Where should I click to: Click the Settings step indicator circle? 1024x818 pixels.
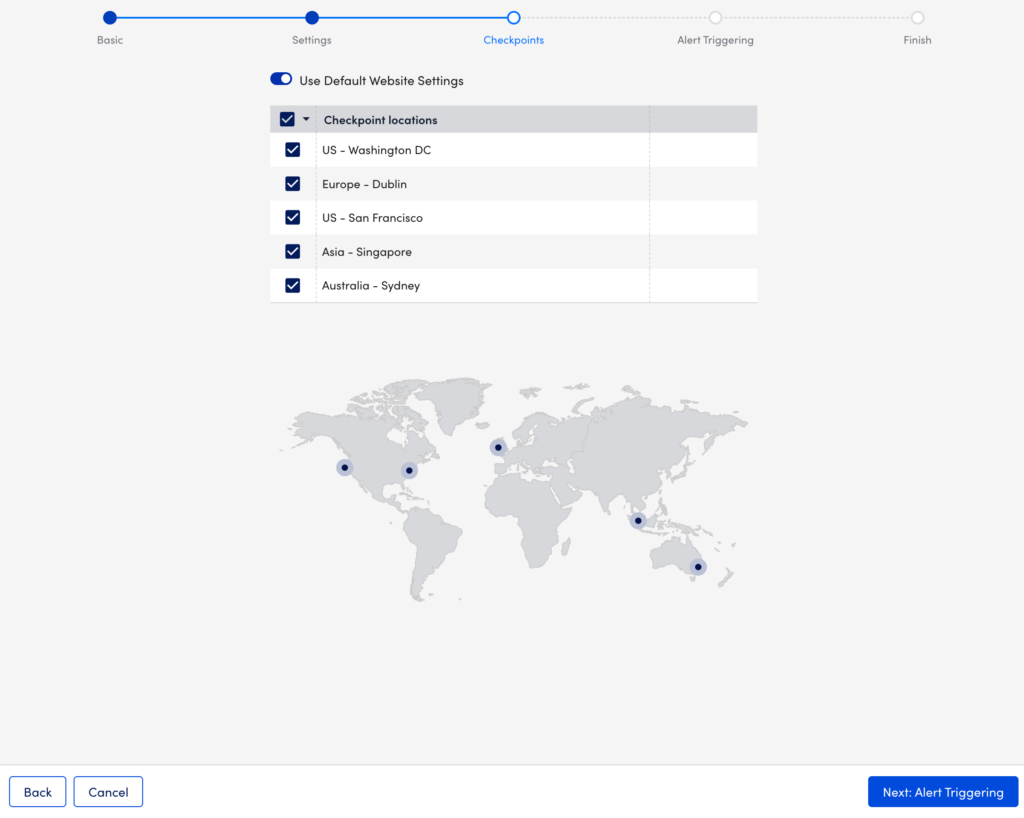(311, 17)
